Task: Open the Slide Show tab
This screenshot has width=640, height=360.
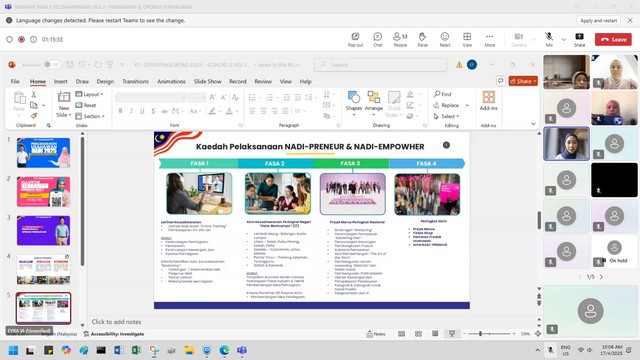Action: (207, 82)
